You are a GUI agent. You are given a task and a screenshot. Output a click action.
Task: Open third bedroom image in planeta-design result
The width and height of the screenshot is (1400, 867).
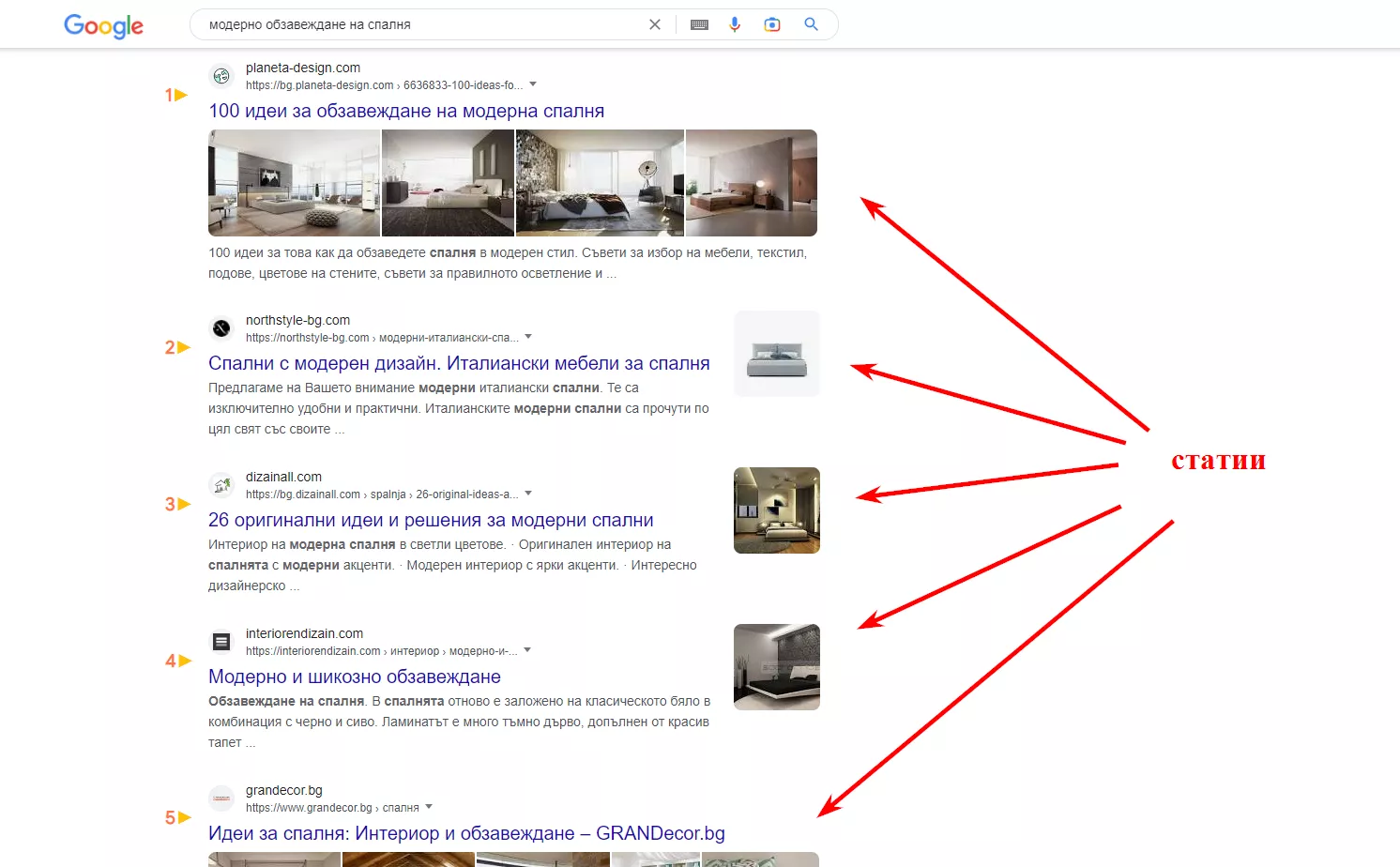click(600, 183)
